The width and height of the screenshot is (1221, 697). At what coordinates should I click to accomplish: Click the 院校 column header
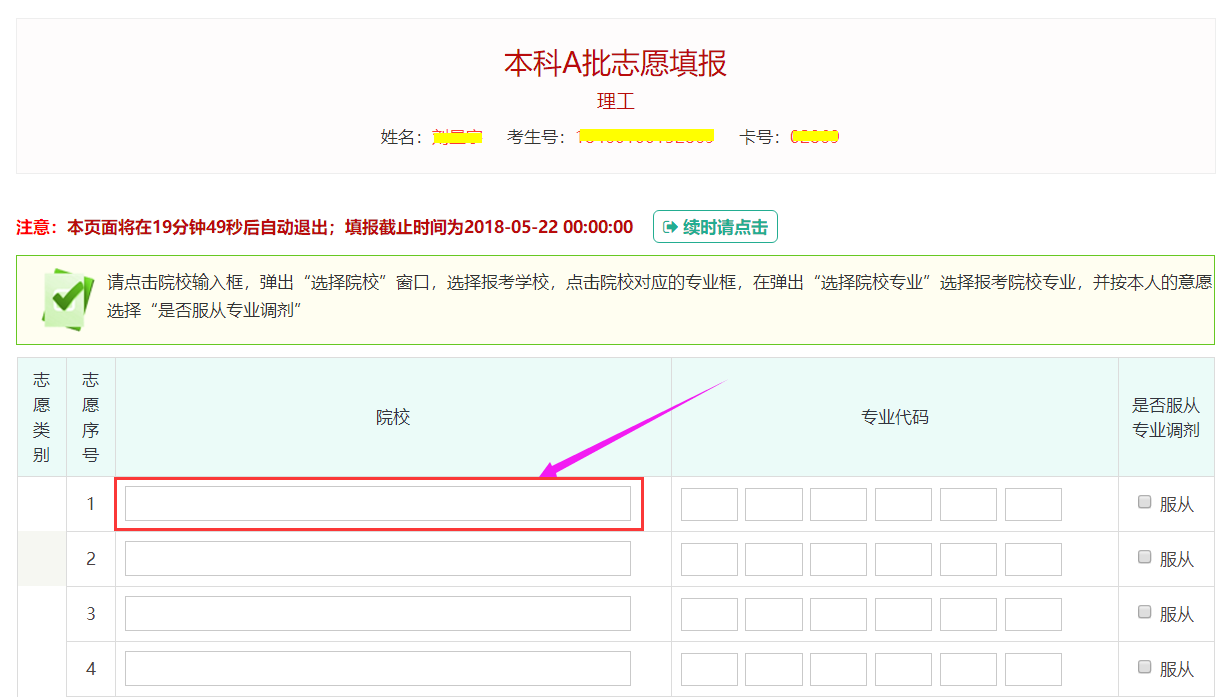393,417
